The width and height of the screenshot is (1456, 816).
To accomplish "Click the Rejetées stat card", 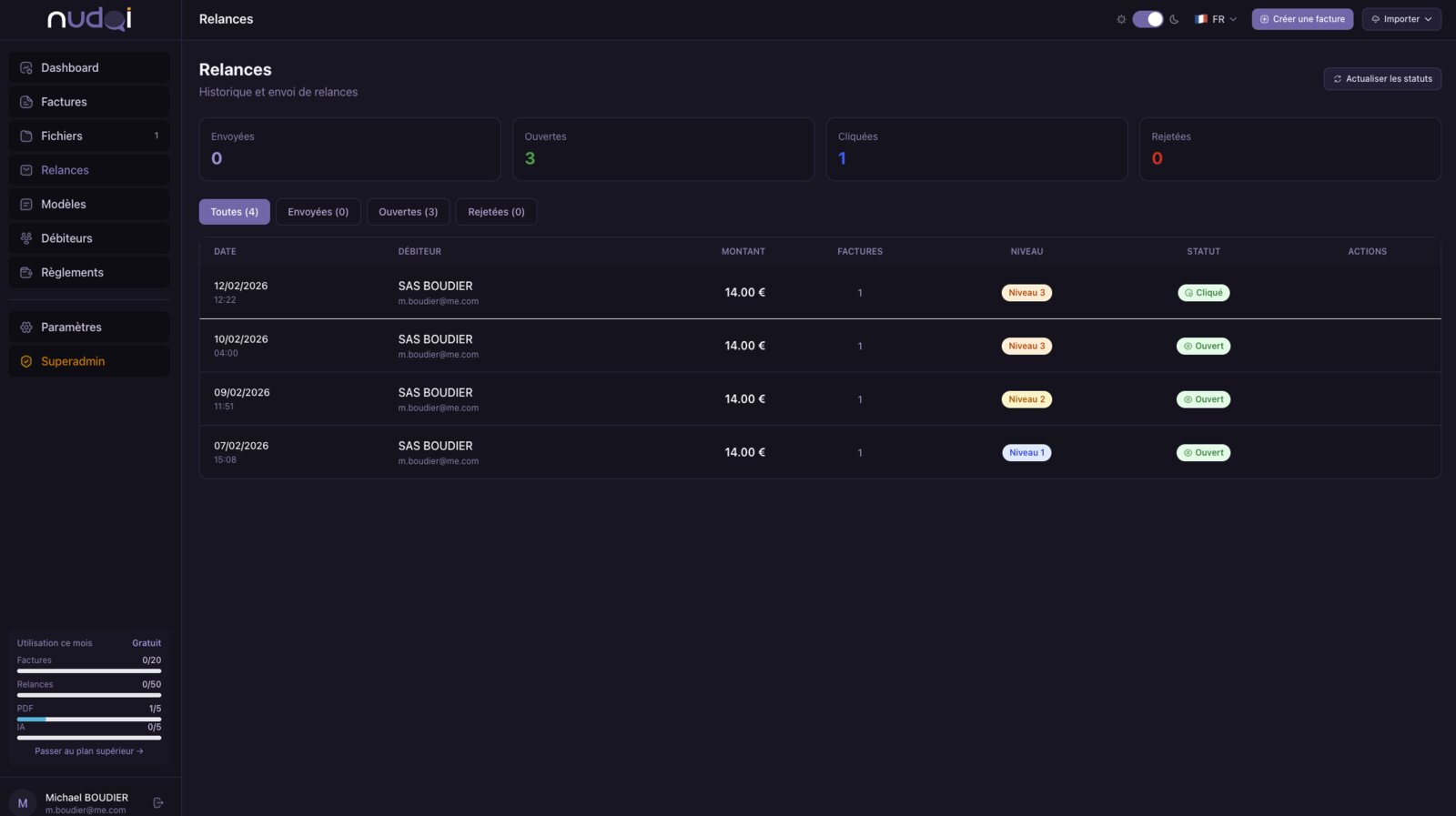I will [x=1290, y=149].
